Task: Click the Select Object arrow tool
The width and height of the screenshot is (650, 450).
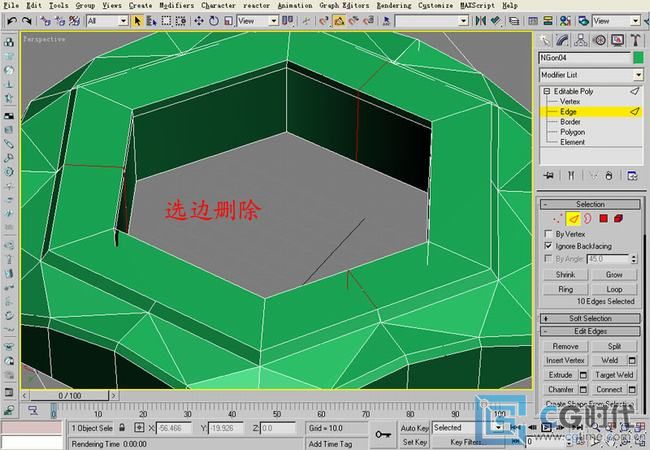Action: click(x=137, y=20)
